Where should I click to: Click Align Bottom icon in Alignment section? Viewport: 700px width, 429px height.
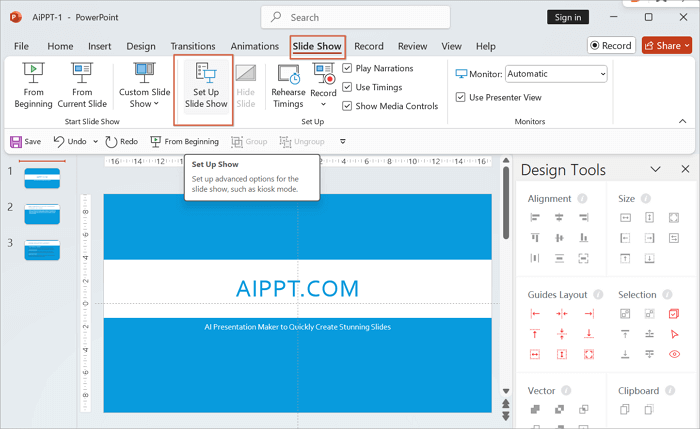click(x=583, y=237)
